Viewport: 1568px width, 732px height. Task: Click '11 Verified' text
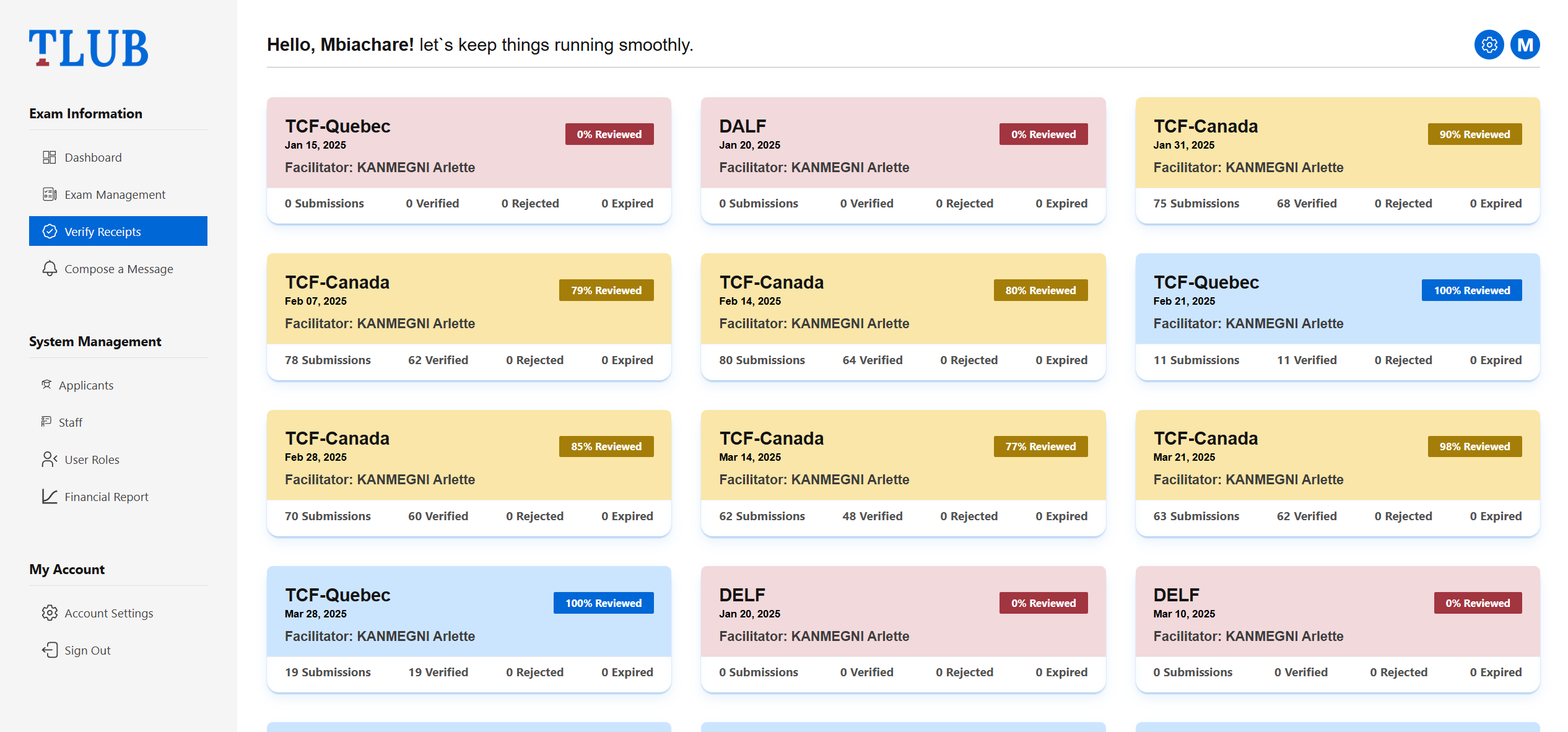[1307, 360]
